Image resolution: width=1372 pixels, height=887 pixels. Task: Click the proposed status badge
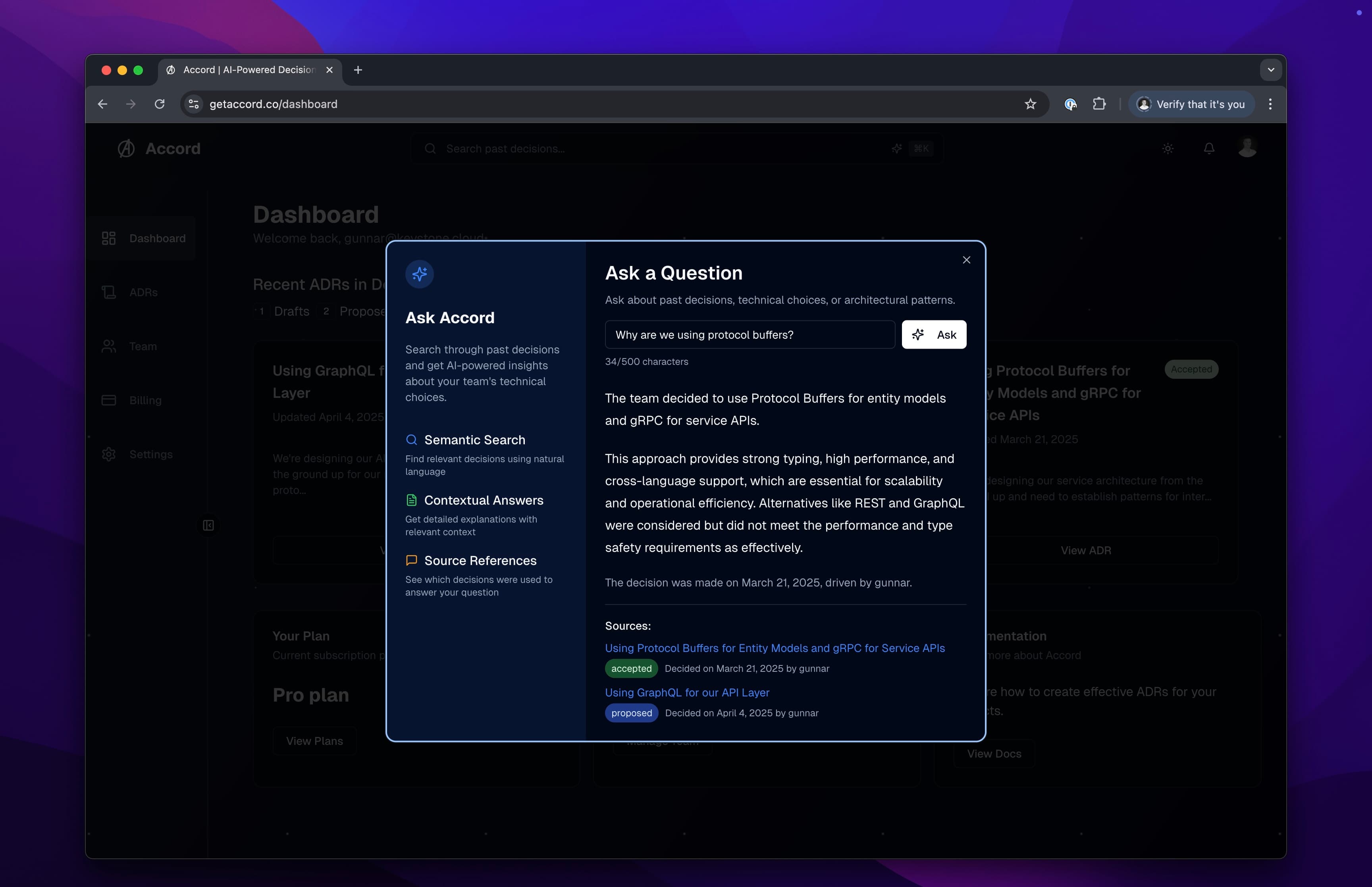coord(632,713)
